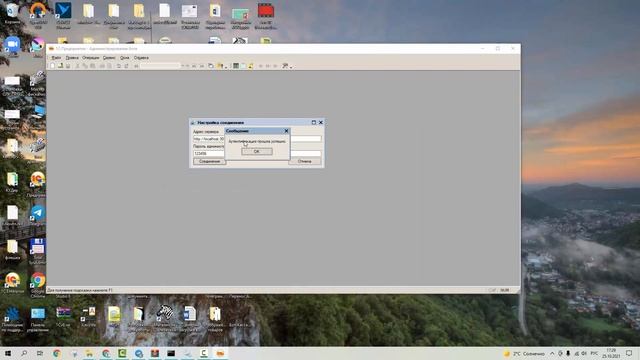Screen dimensions: 640x360
Task: Click the tools icon at the toolbar's end
Action: pyautogui.click(x=285, y=66)
